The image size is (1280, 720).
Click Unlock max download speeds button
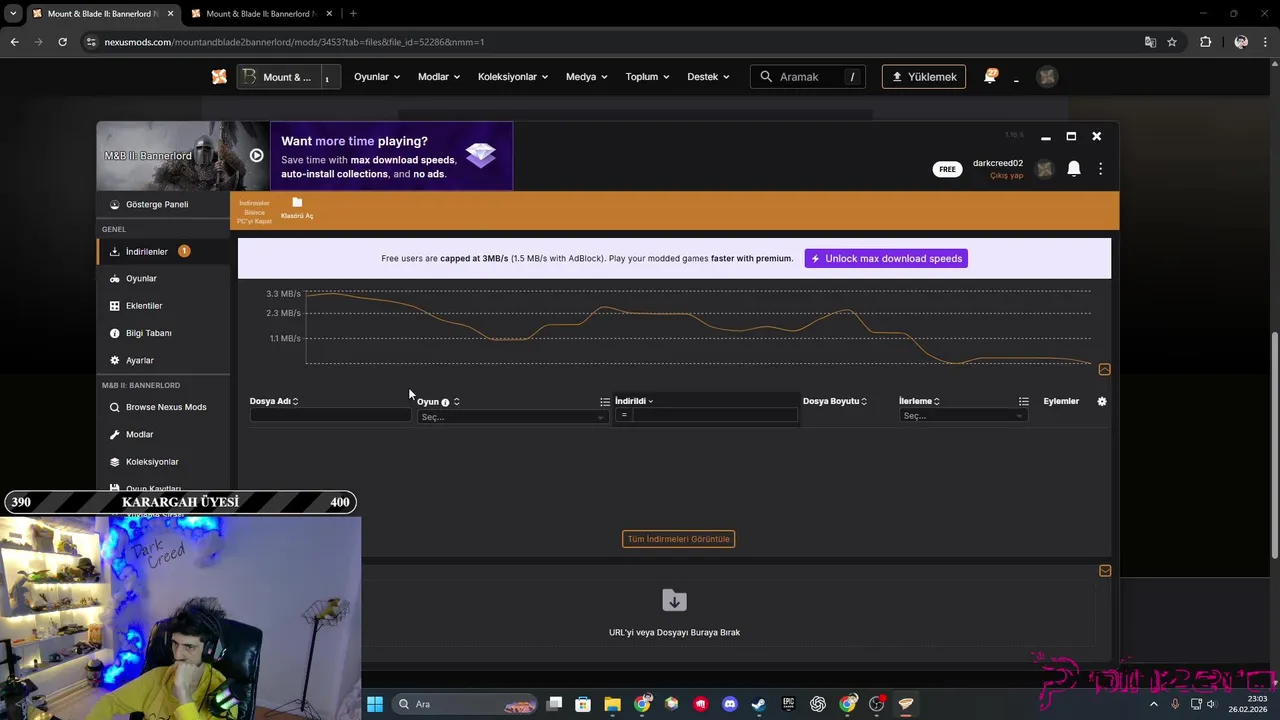point(886,258)
